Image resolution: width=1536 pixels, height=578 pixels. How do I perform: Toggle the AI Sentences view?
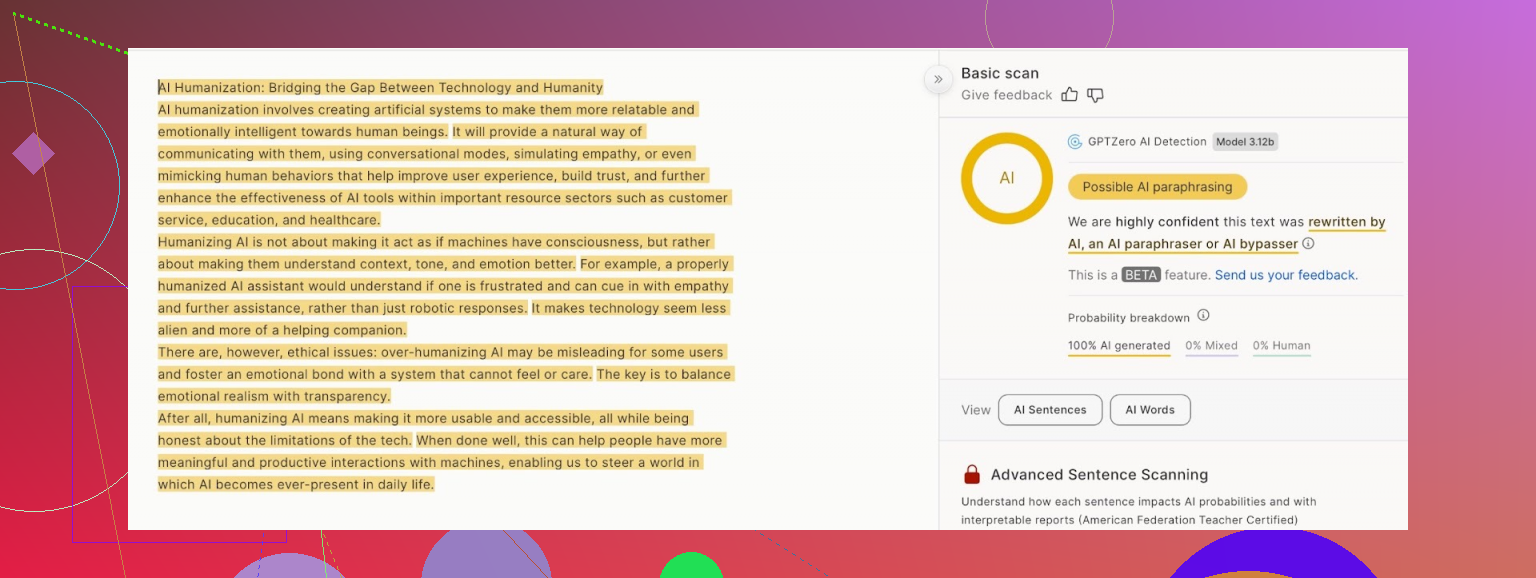click(1050, 410)
